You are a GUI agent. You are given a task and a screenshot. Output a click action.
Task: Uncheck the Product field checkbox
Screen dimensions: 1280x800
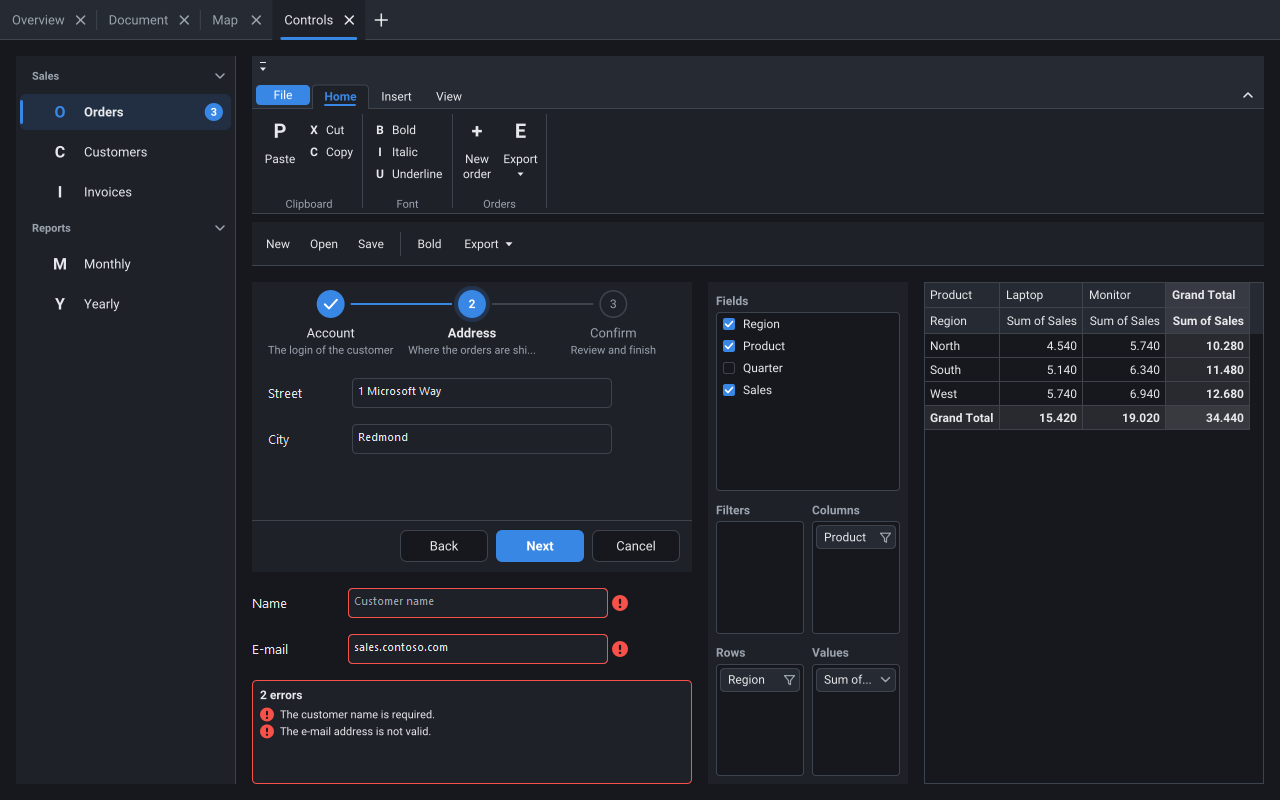(729, 346)
